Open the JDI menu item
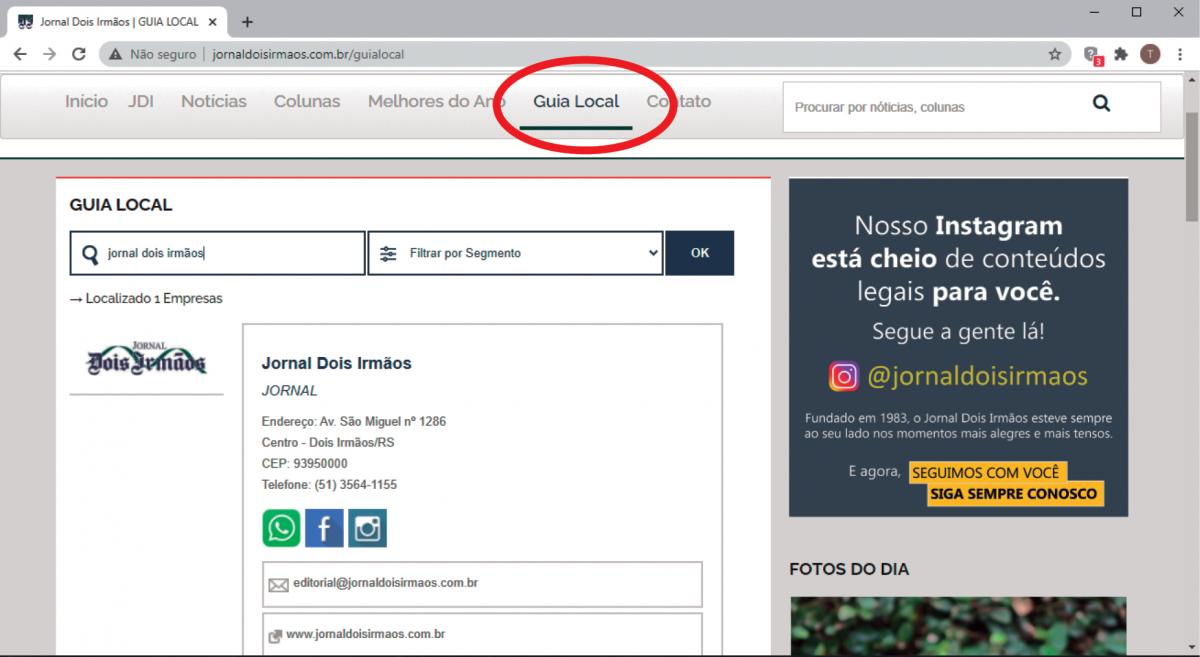This screenshot has height=657, width=1200. 141,101
